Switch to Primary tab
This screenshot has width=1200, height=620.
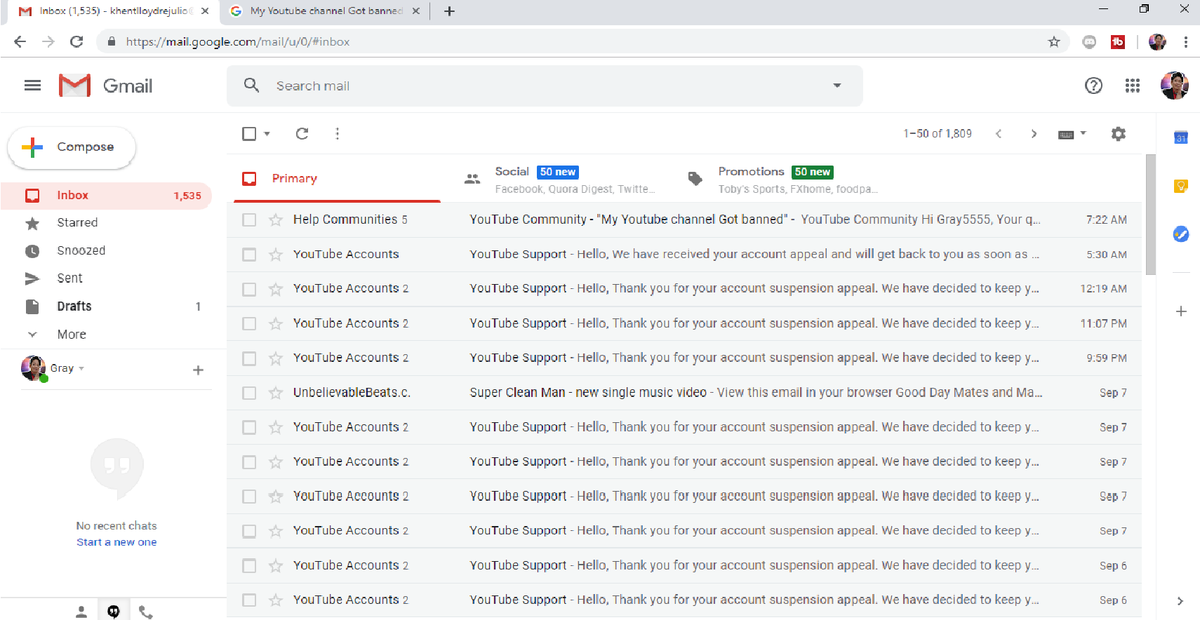[x=336, y=179]
